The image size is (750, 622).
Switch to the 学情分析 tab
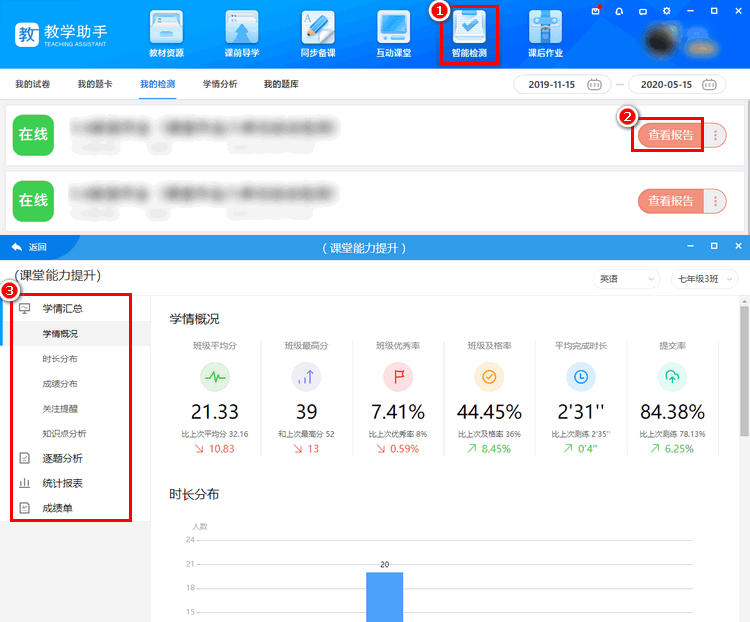tap(220, 84)
